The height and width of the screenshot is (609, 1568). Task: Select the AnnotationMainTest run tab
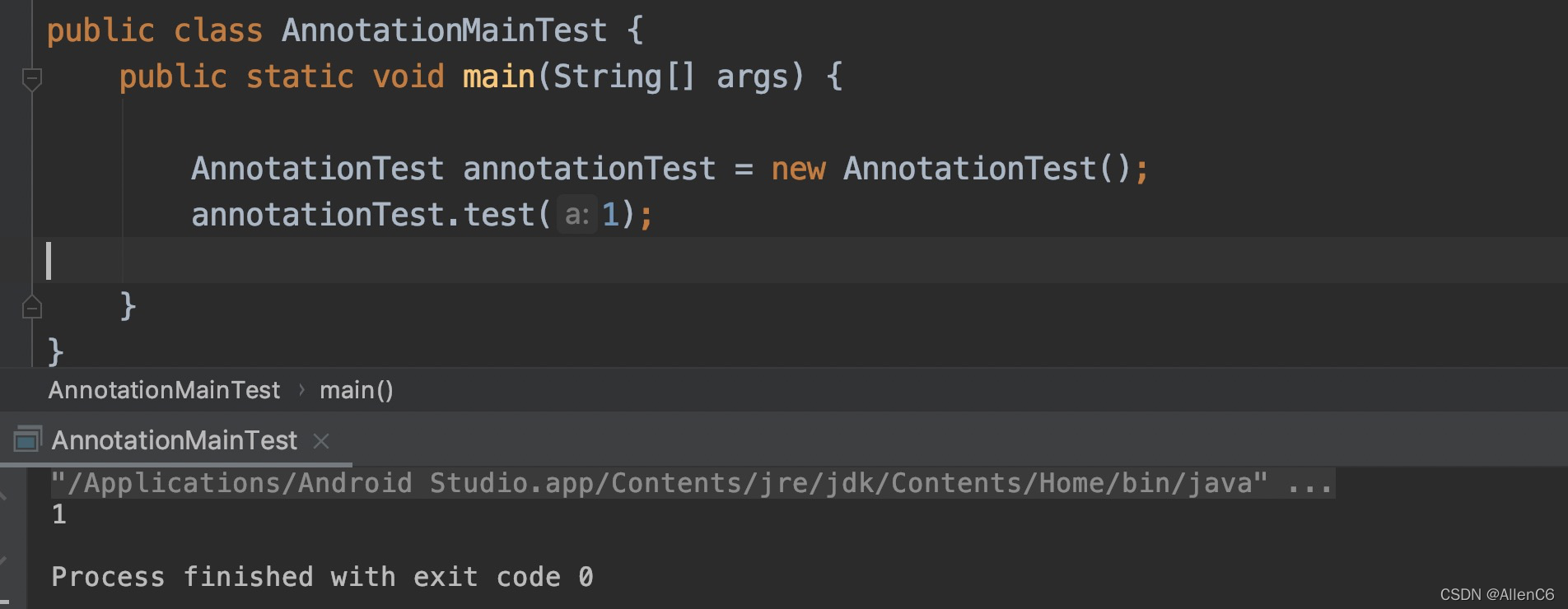(174, 440)
